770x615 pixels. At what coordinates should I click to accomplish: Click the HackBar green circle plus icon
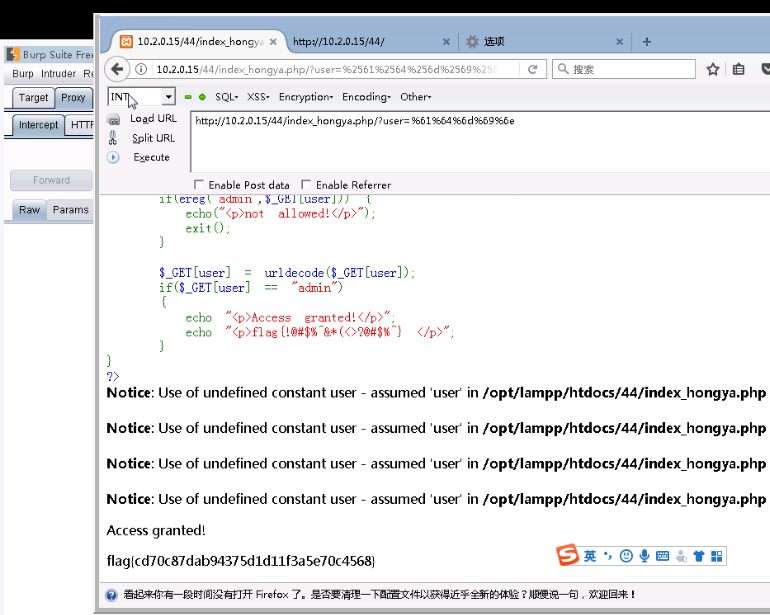click(x=202, y=97)
